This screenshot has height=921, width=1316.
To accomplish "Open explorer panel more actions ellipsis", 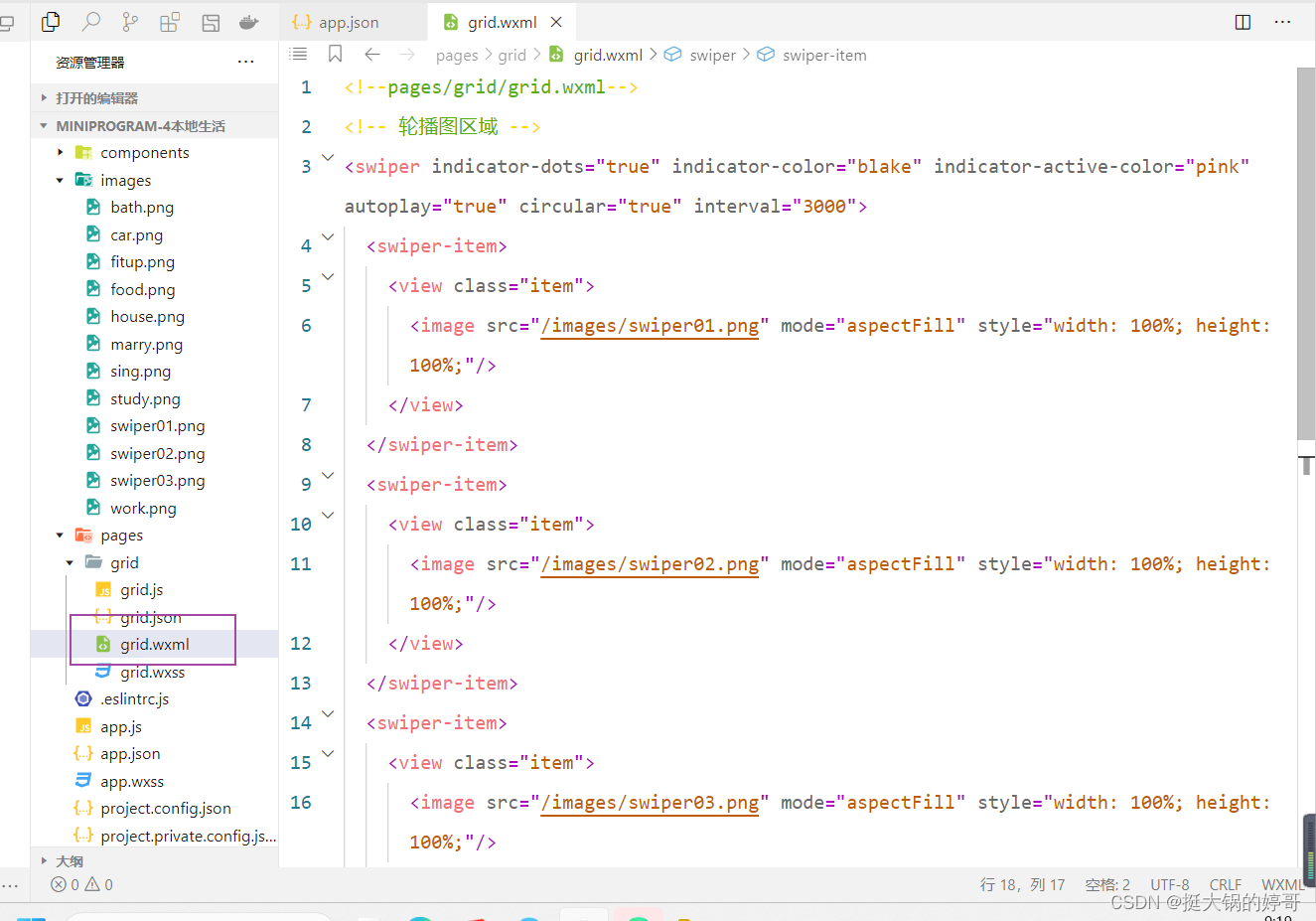I will pyautogui.click(x=245, y=62).
